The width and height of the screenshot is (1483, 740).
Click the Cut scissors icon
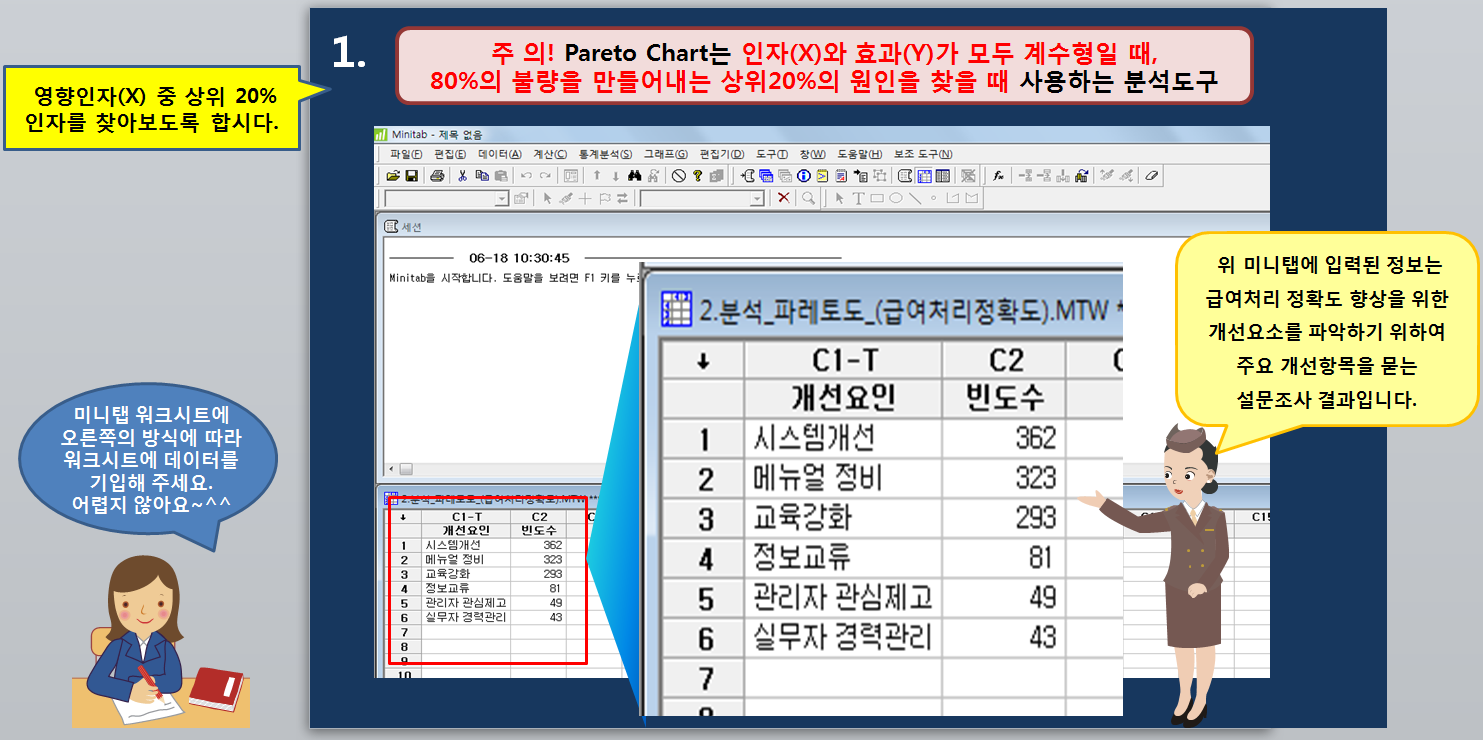[462, 175]
